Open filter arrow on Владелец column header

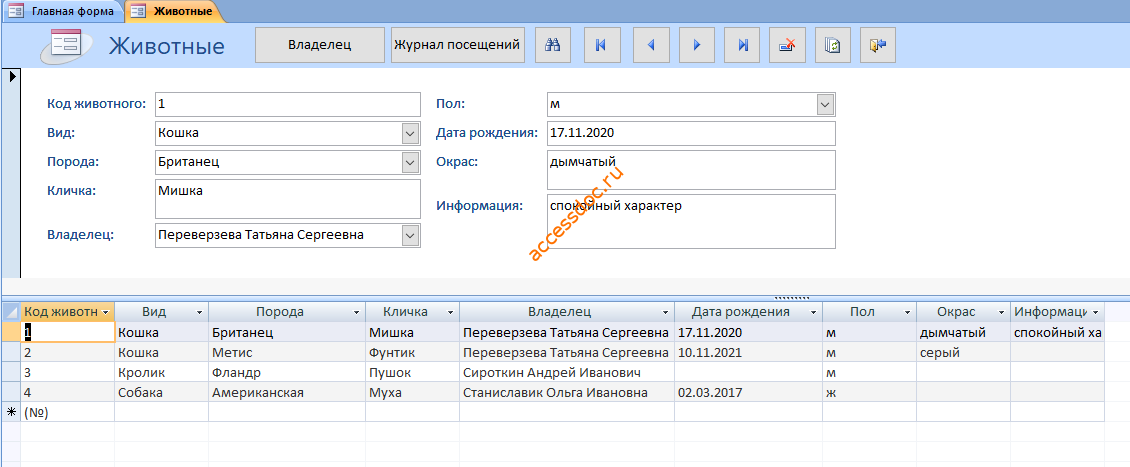[665, 313]
